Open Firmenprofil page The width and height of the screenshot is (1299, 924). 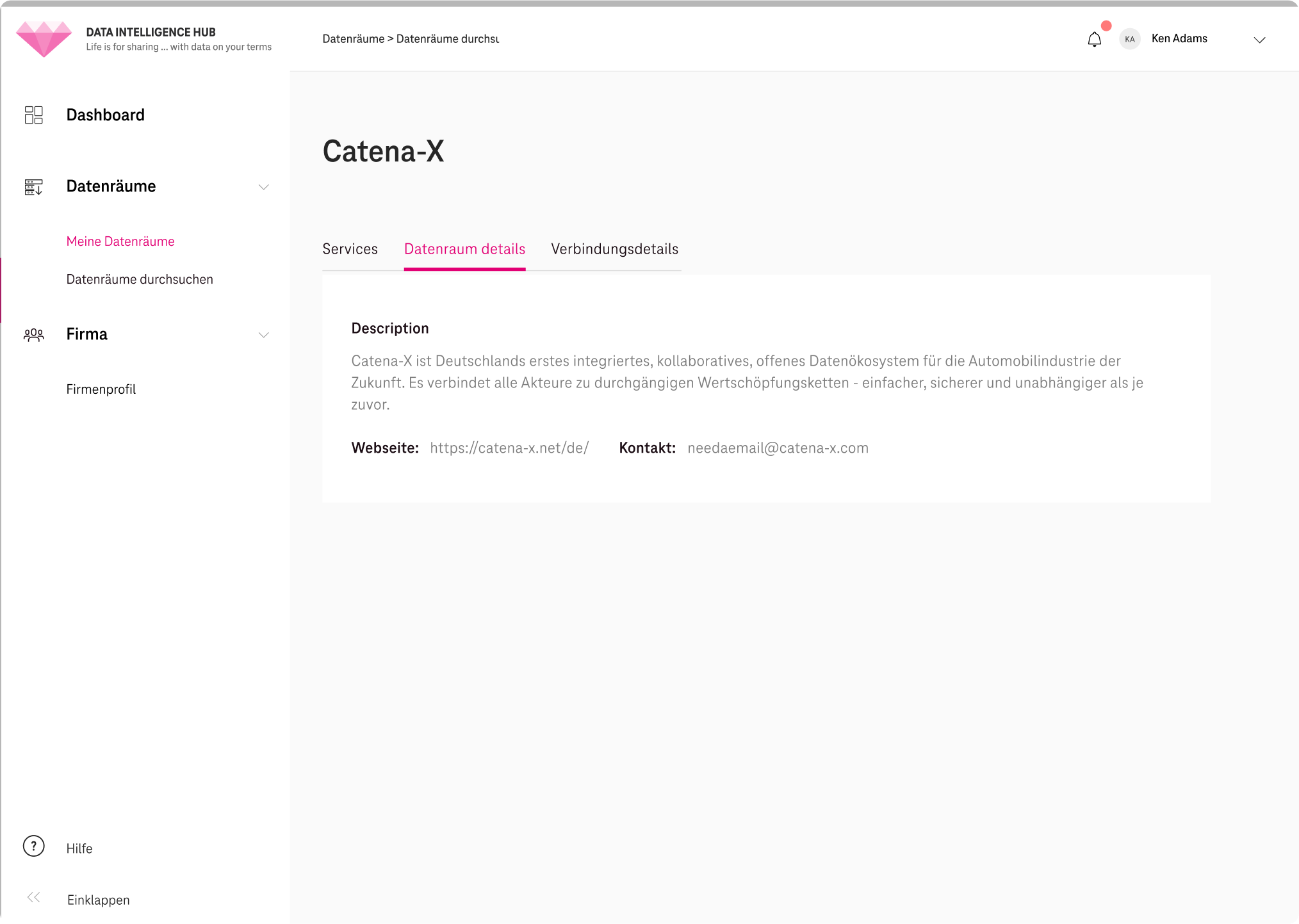coord(101,389)
